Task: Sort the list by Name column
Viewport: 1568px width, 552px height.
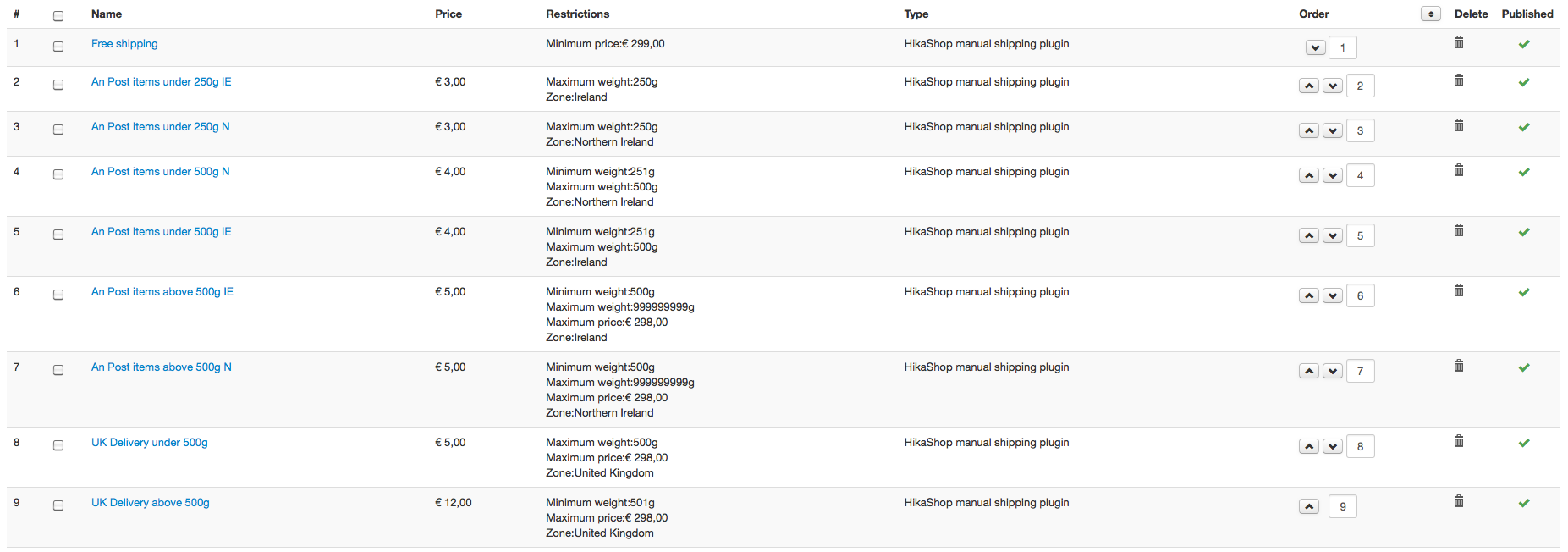Action: coord(107,14)
